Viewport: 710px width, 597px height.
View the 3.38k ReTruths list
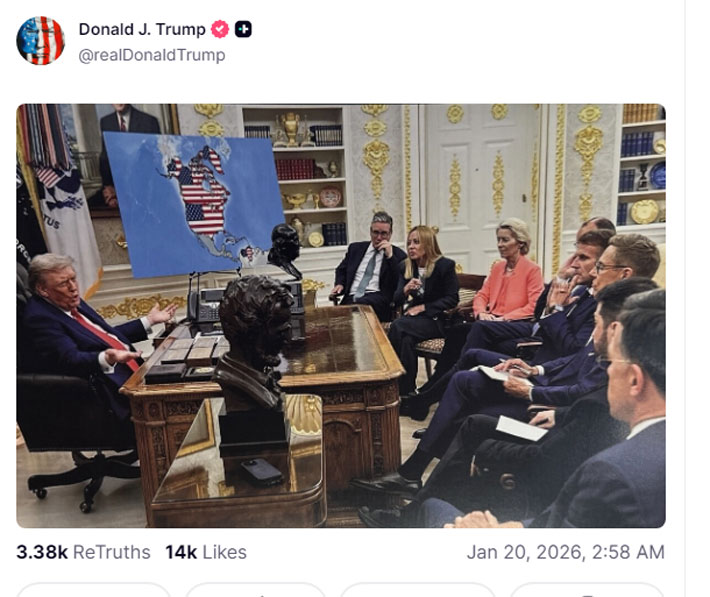coord(83,552)
